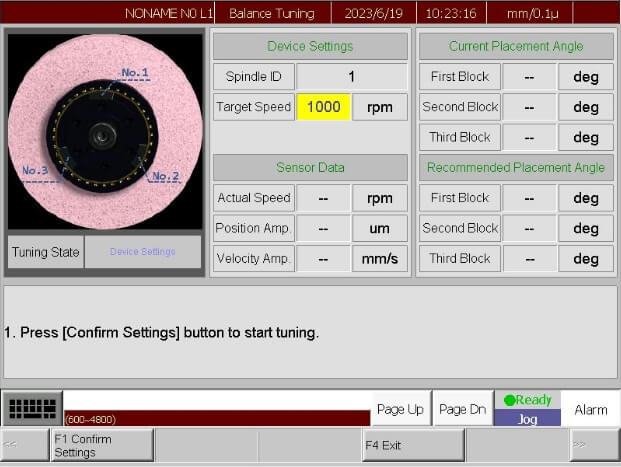Click the No.2 block label on wheel
Image resolution: width=621 pixels, height=467 pixels.
166,176
